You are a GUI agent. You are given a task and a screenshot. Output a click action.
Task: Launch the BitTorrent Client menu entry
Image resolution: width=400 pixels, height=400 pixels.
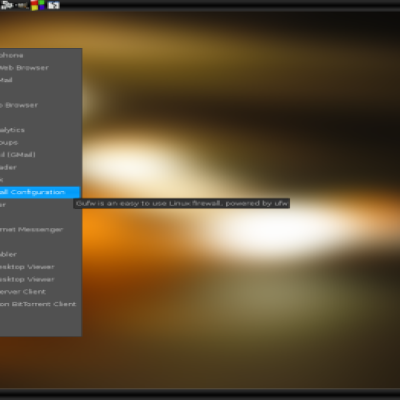pos(40,304)
